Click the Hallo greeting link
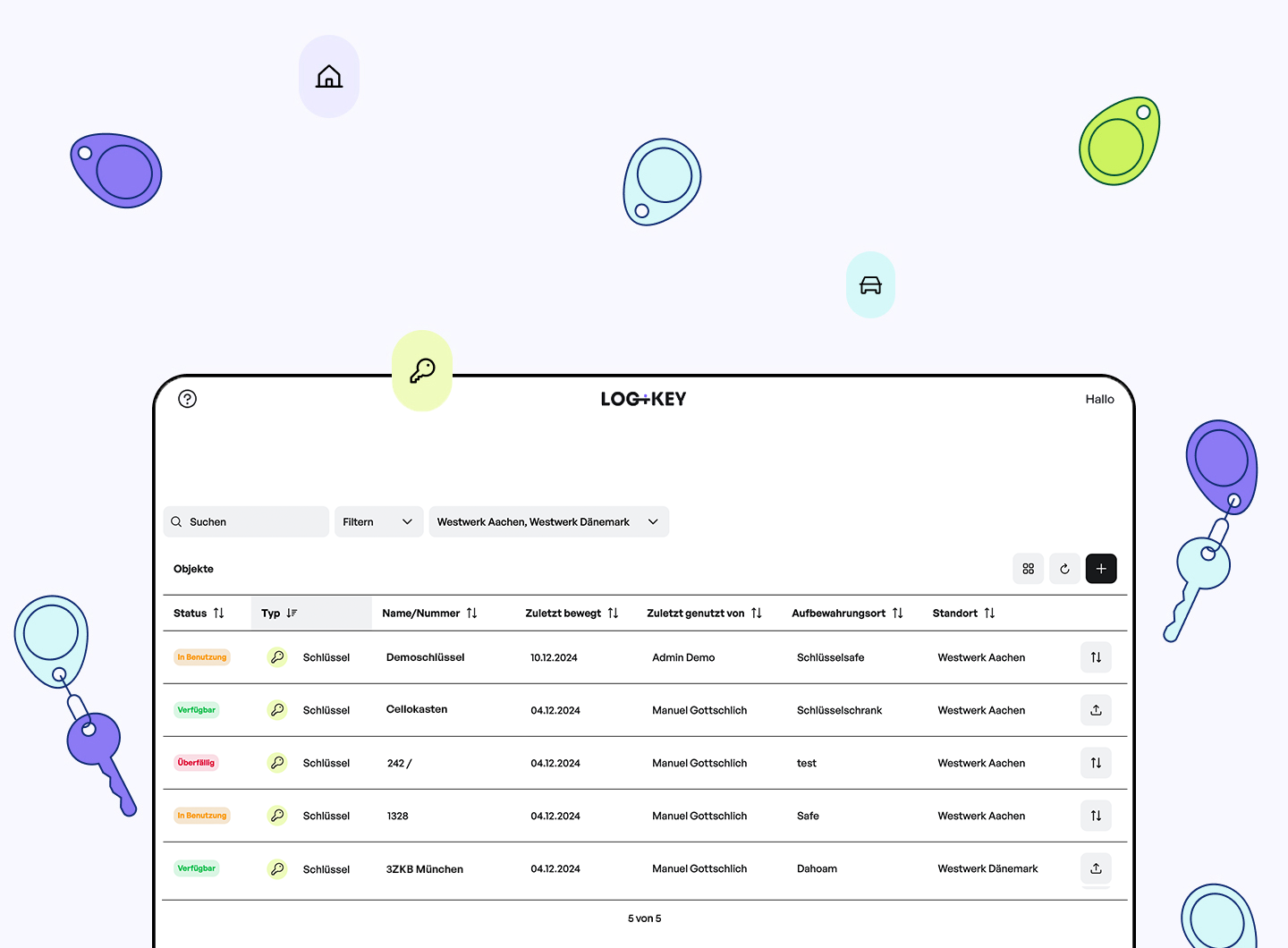 [x=1099, y=399]
